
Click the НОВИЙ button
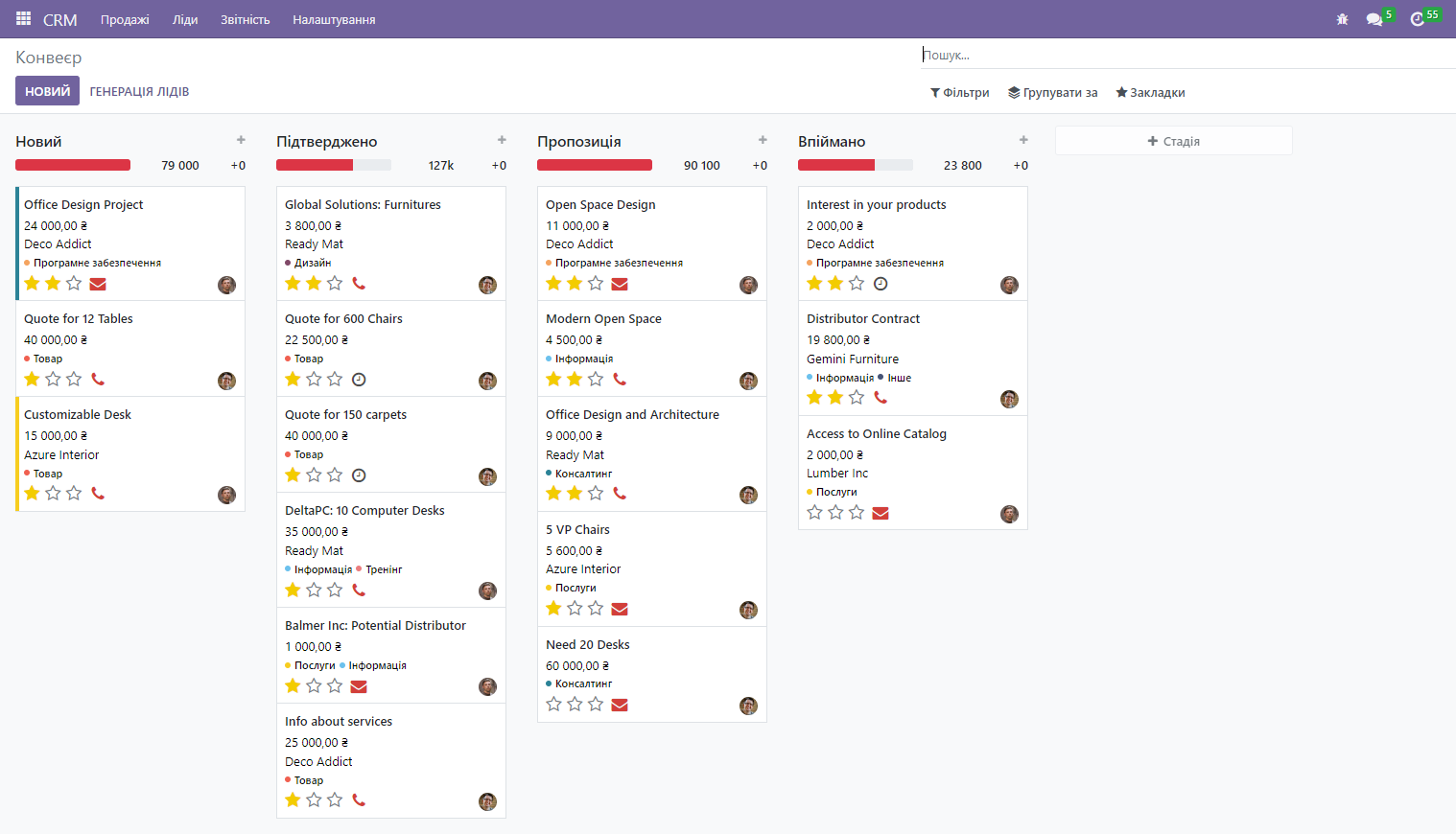[47, 90]
